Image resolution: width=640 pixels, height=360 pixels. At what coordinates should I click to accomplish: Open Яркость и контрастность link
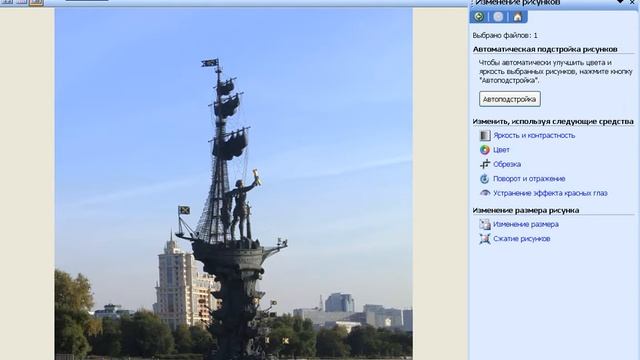[x=534, y=136]
